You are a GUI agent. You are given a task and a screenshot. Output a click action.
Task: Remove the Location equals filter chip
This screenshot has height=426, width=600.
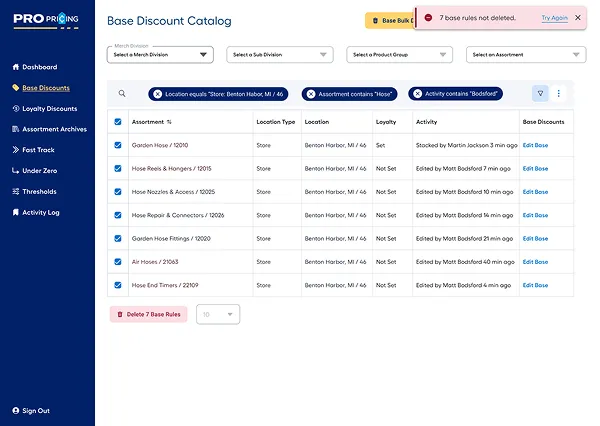[x=157, y=94]
